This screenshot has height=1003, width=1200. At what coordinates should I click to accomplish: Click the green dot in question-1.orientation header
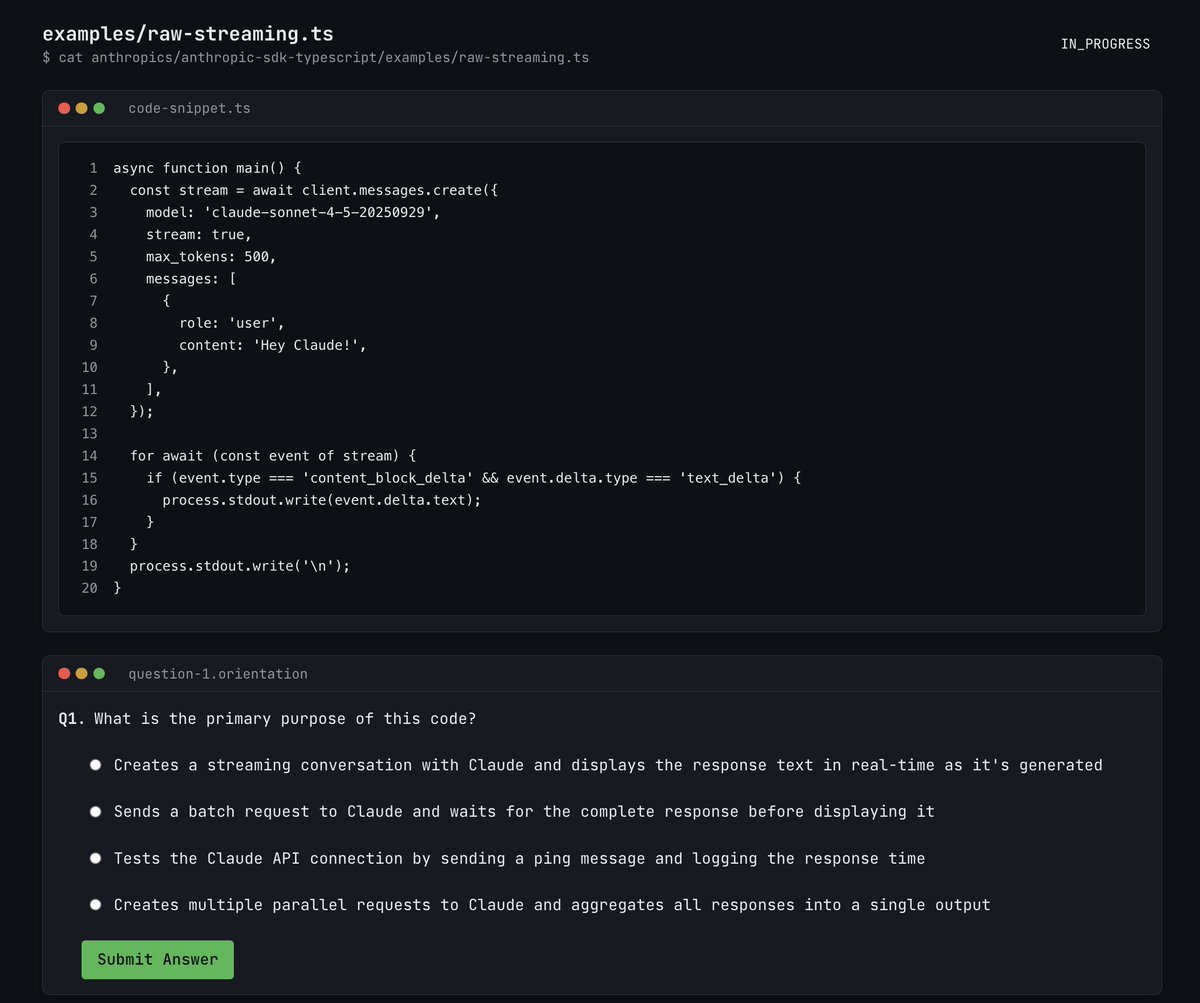point(99,674)
